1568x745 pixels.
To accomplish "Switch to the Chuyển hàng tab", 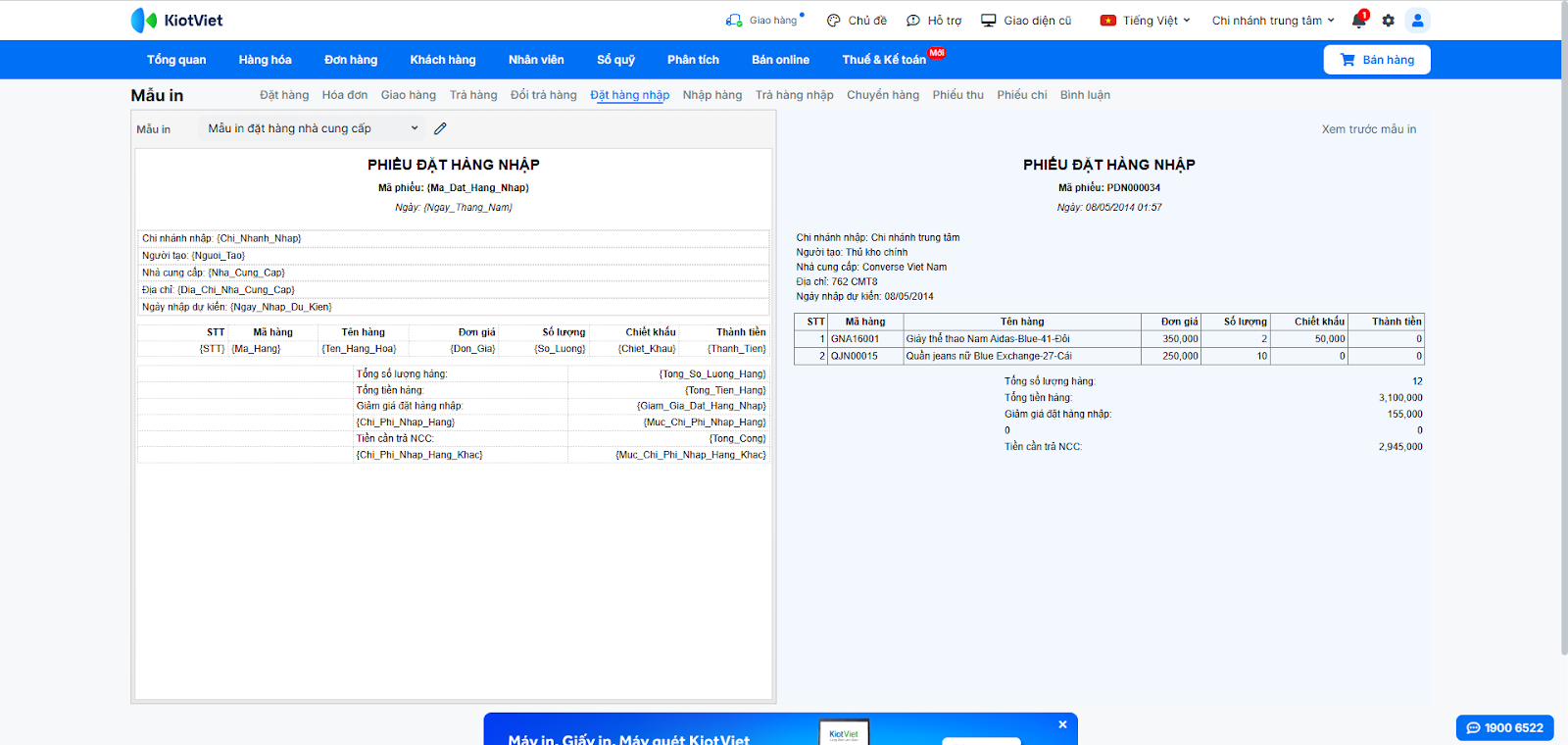I will (x=883, y=95).
